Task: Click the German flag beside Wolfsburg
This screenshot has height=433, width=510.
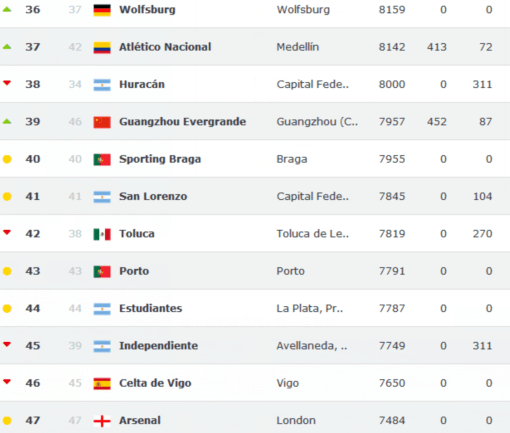Action: coord(102,10)
